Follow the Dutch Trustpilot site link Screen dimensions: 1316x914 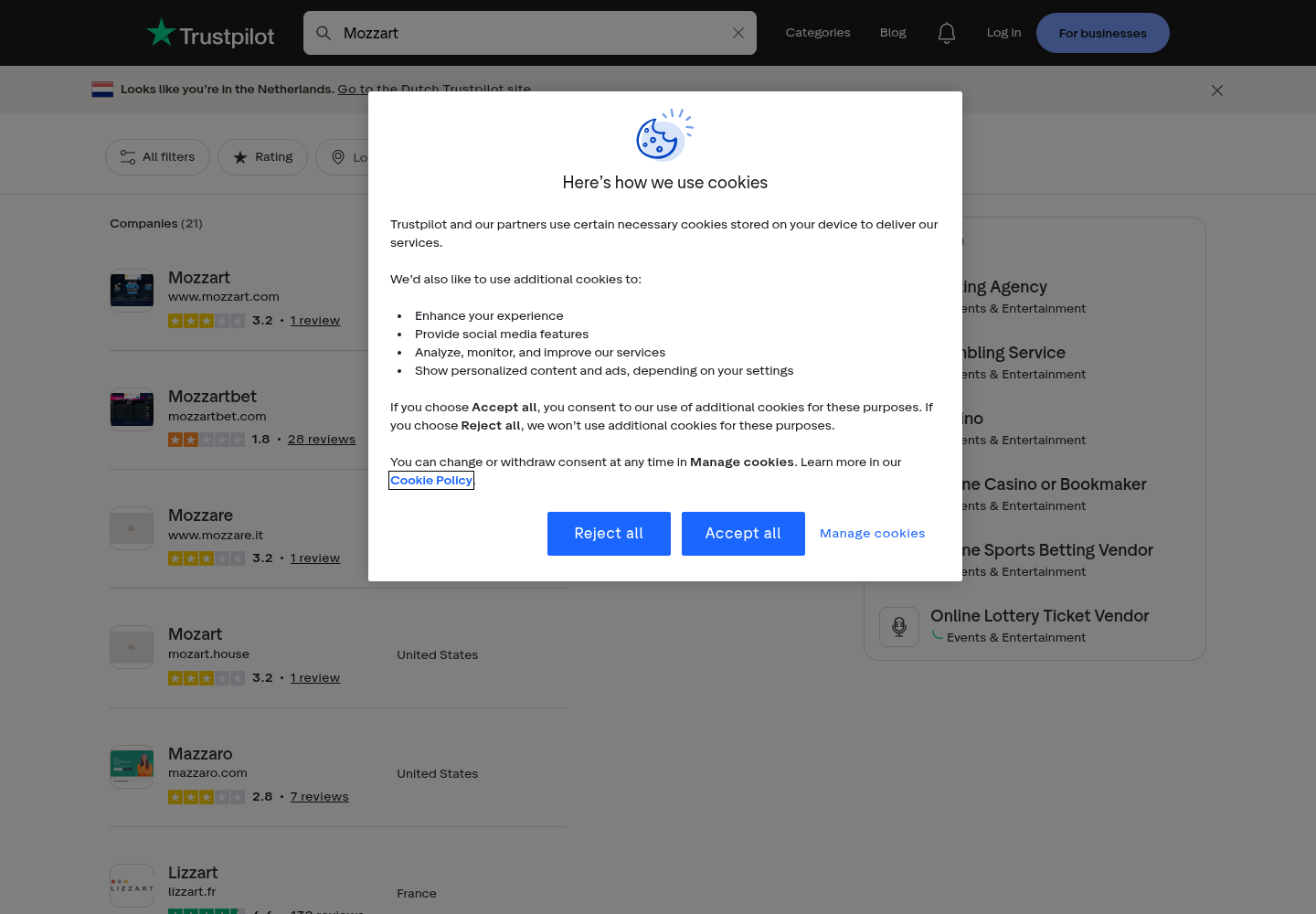pyautogui.click(x=434, y=89)
